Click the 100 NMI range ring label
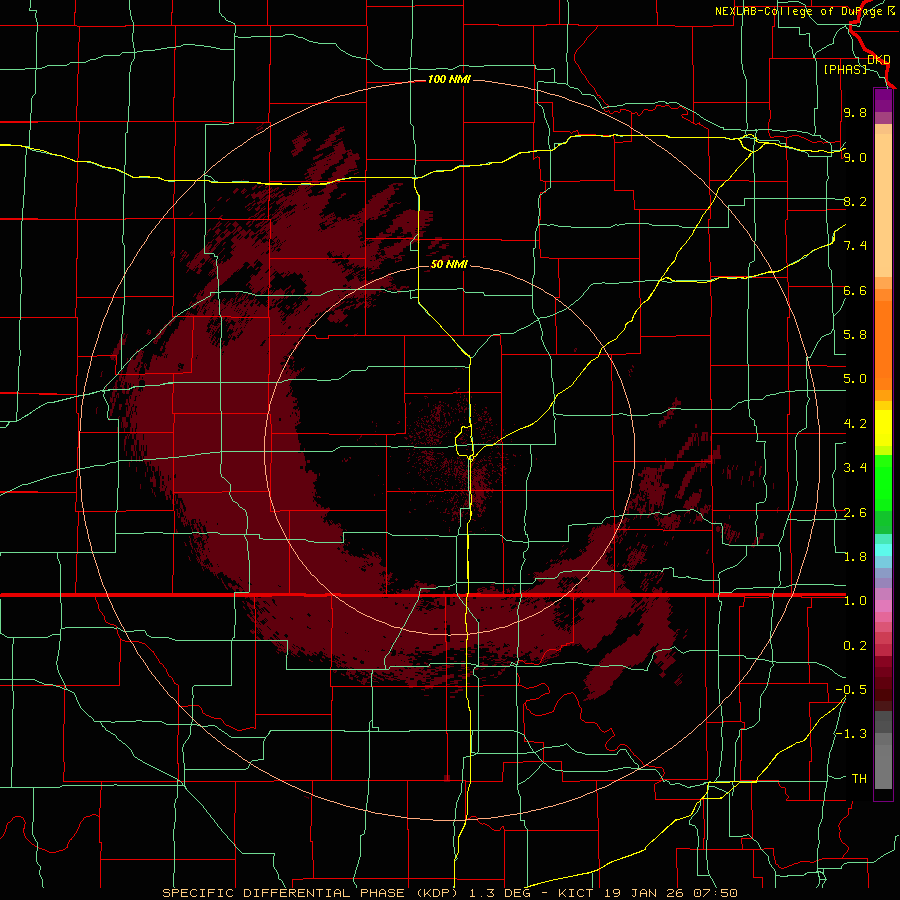The image size is (900, 900). pyautogui.click(x=449, y=79)
